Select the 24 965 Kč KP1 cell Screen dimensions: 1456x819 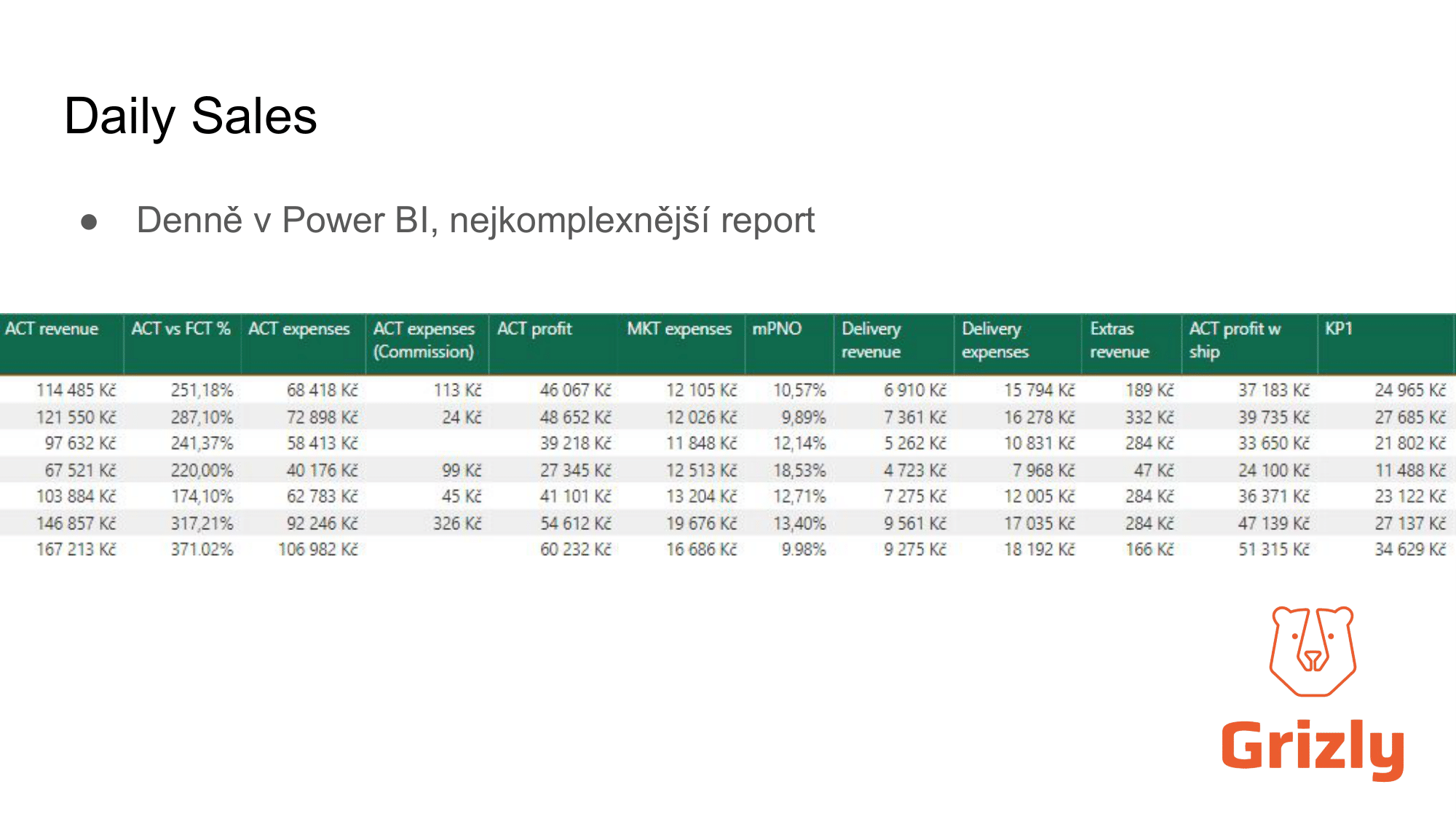pos(1410,390)
